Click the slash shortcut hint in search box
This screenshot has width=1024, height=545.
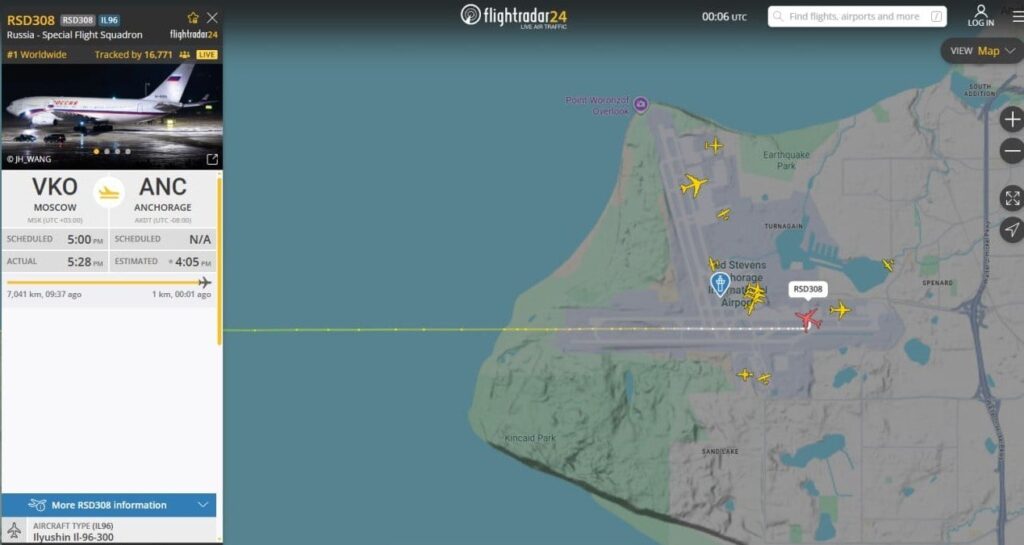(x=936, y=16)
